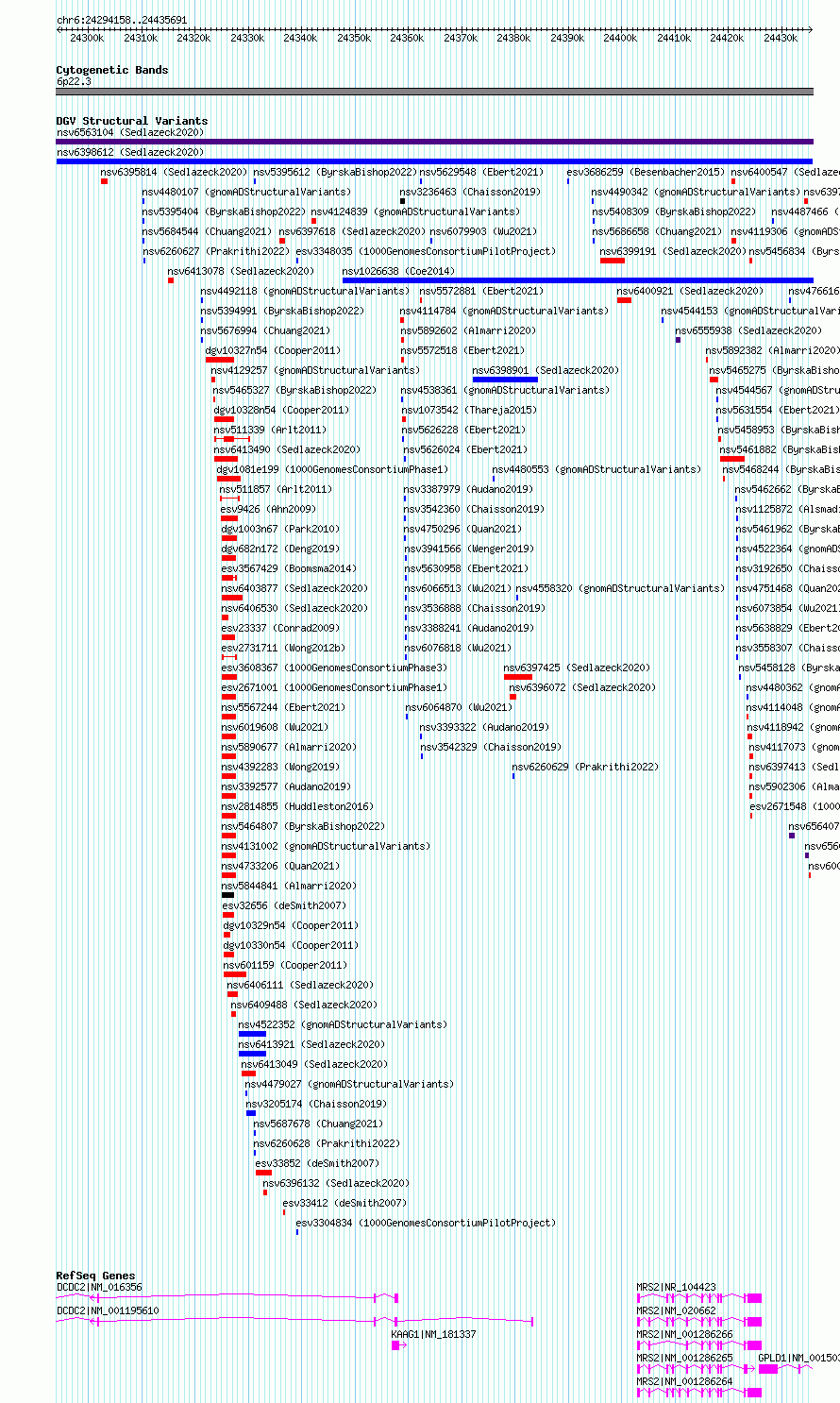840x1403 pixels.
Task: Click nsv601159 (Cooper2011) label
Action: [285, 965]
